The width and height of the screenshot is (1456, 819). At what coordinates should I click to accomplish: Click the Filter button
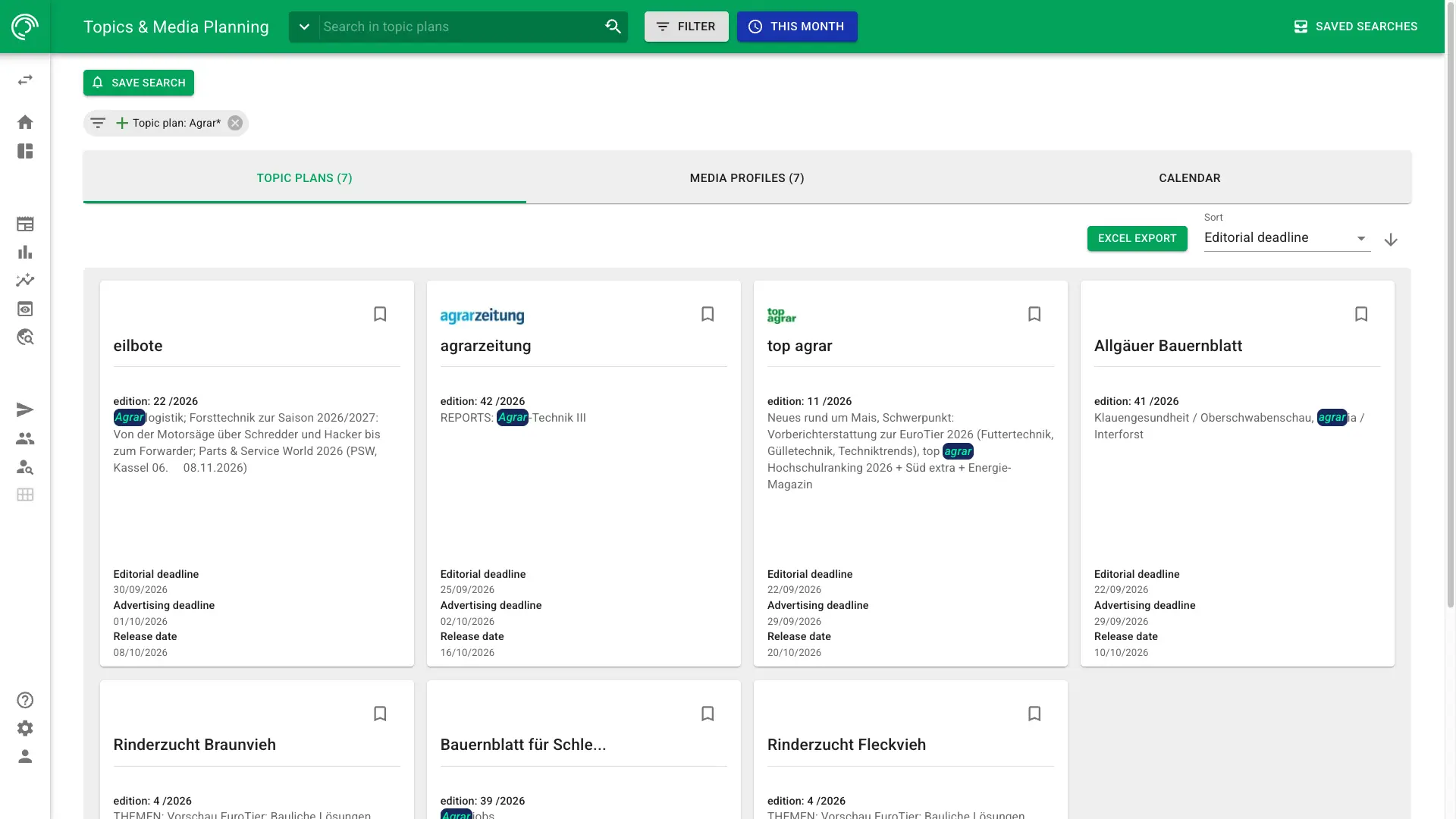(x=686, y=27)
